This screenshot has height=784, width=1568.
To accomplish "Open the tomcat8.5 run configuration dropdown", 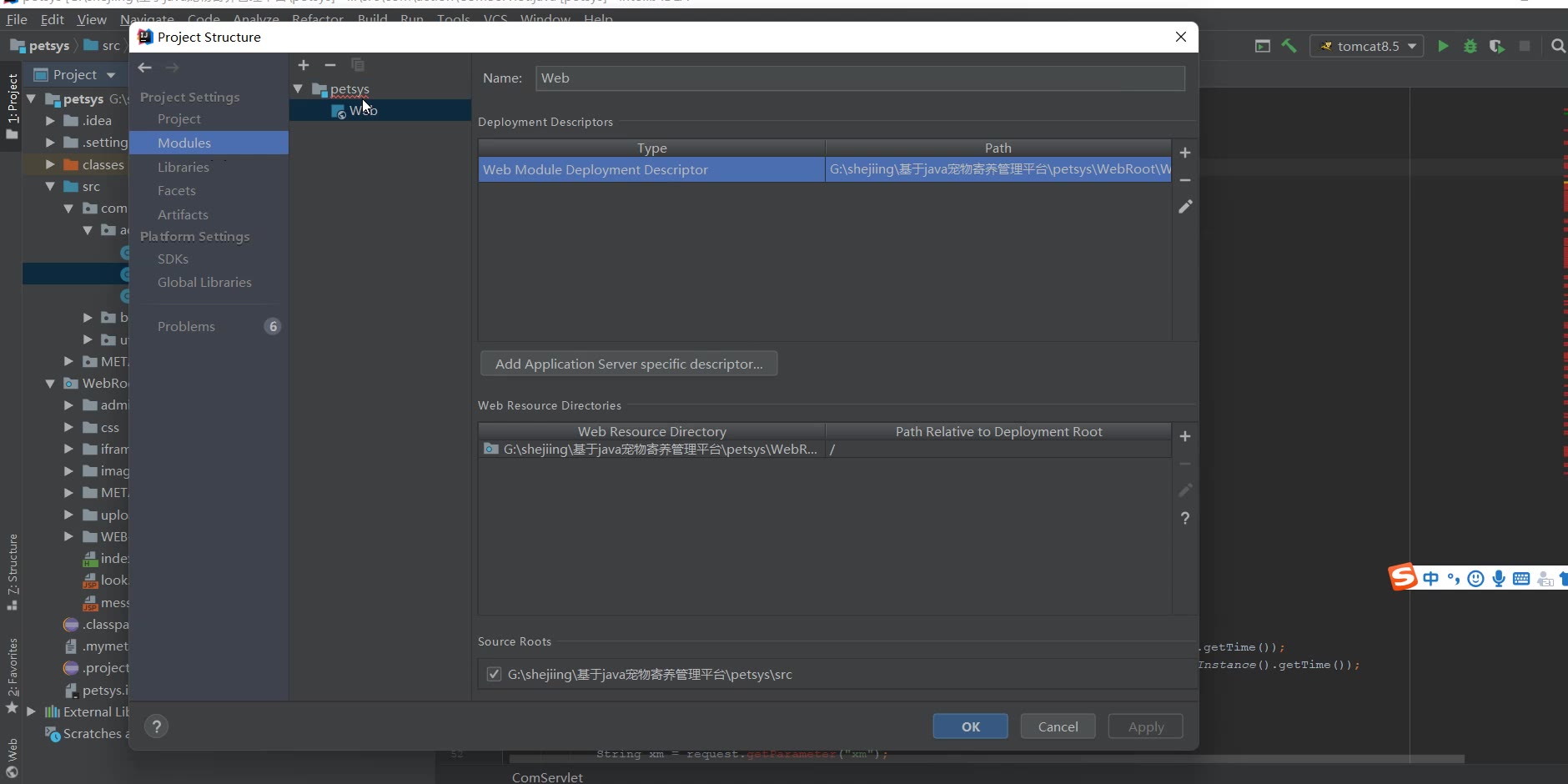I will click(x=1366, y=46).
